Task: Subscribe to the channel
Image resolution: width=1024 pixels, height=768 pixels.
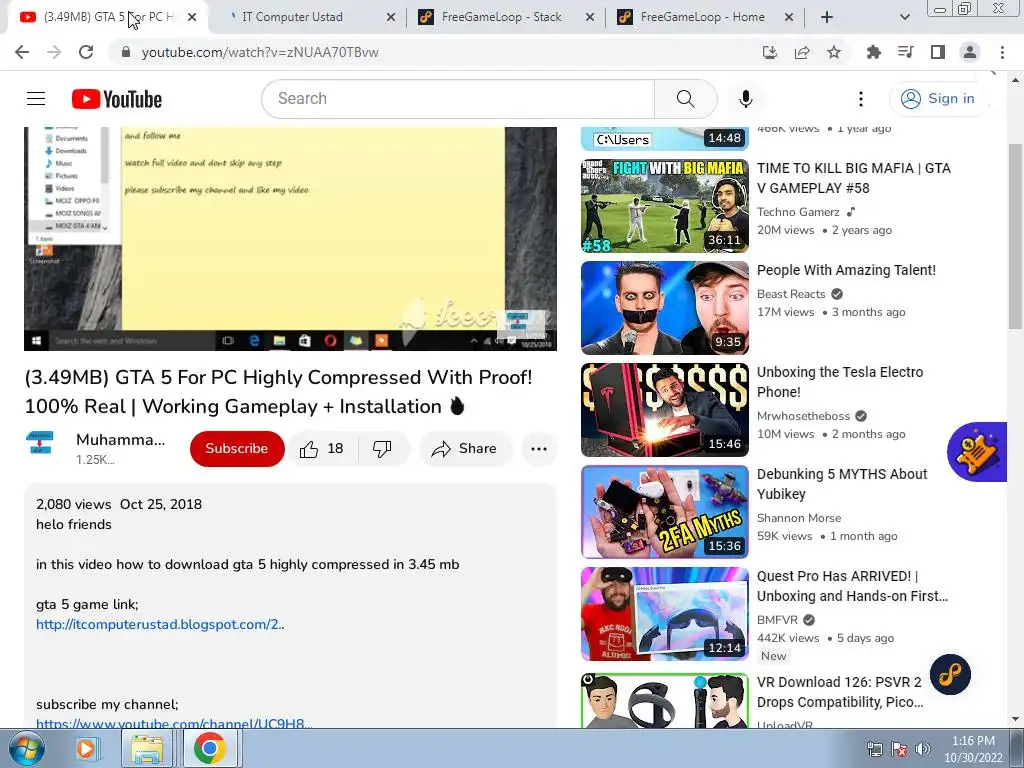Action: [x=237, y=449]
